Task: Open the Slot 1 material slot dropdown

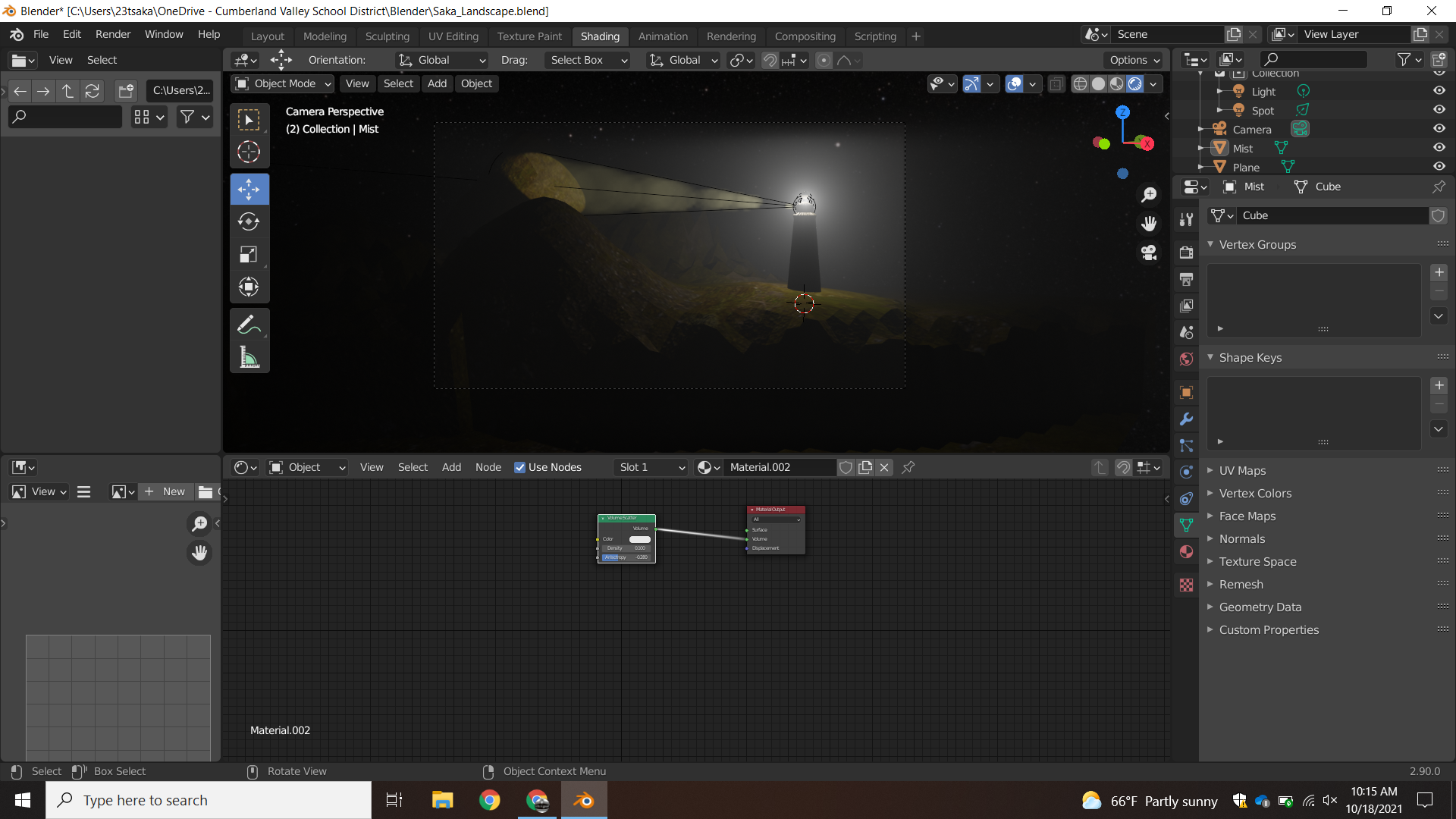Action: point(651,467)
